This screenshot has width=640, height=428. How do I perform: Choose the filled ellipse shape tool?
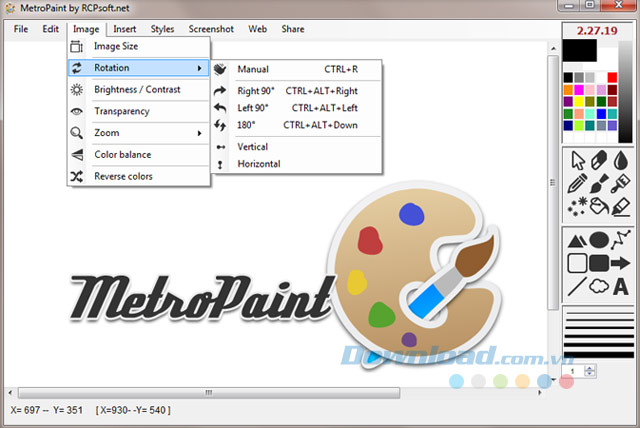tap(599, 240)
